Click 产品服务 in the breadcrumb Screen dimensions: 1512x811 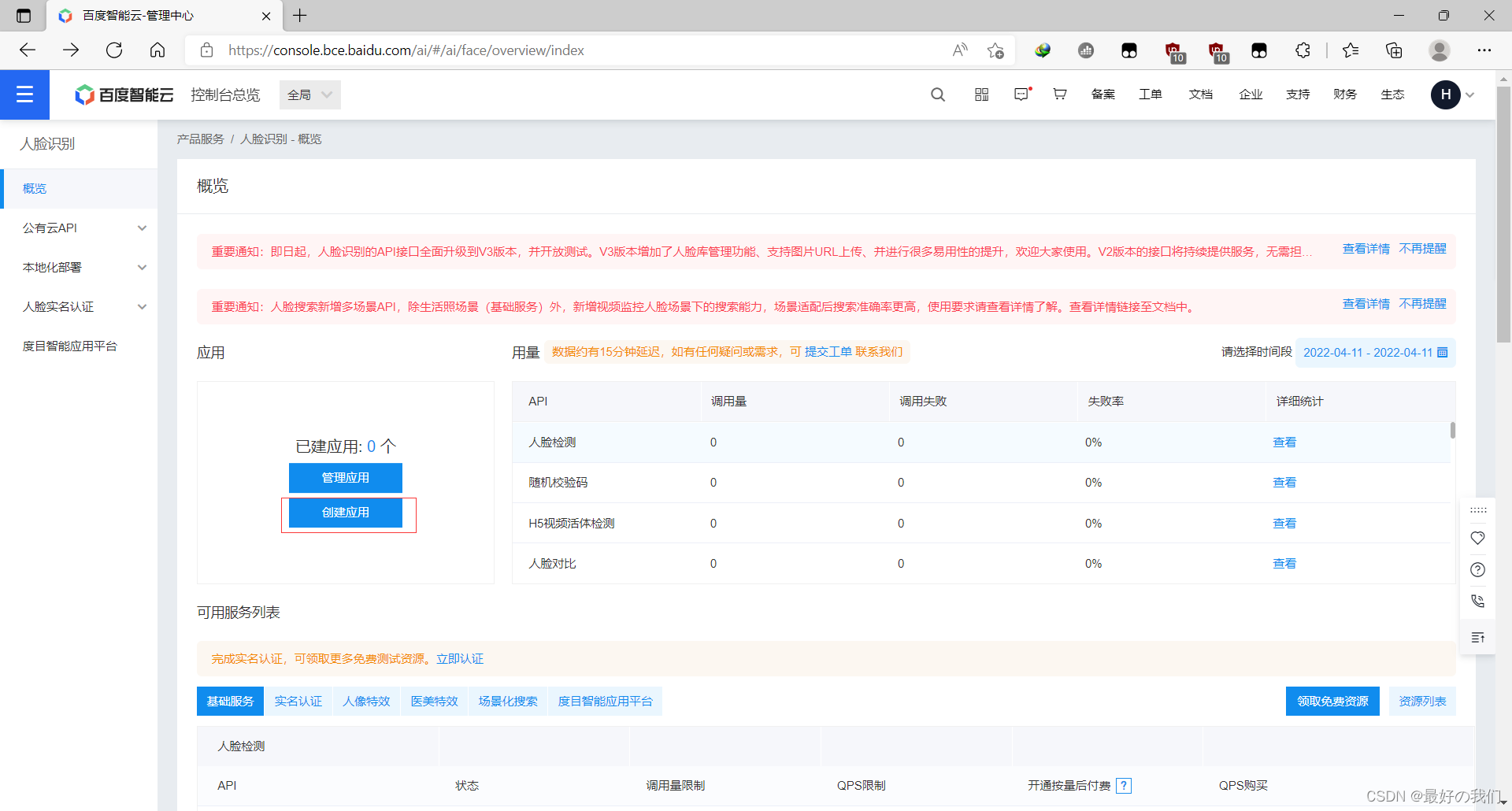[x=200, y=139]
